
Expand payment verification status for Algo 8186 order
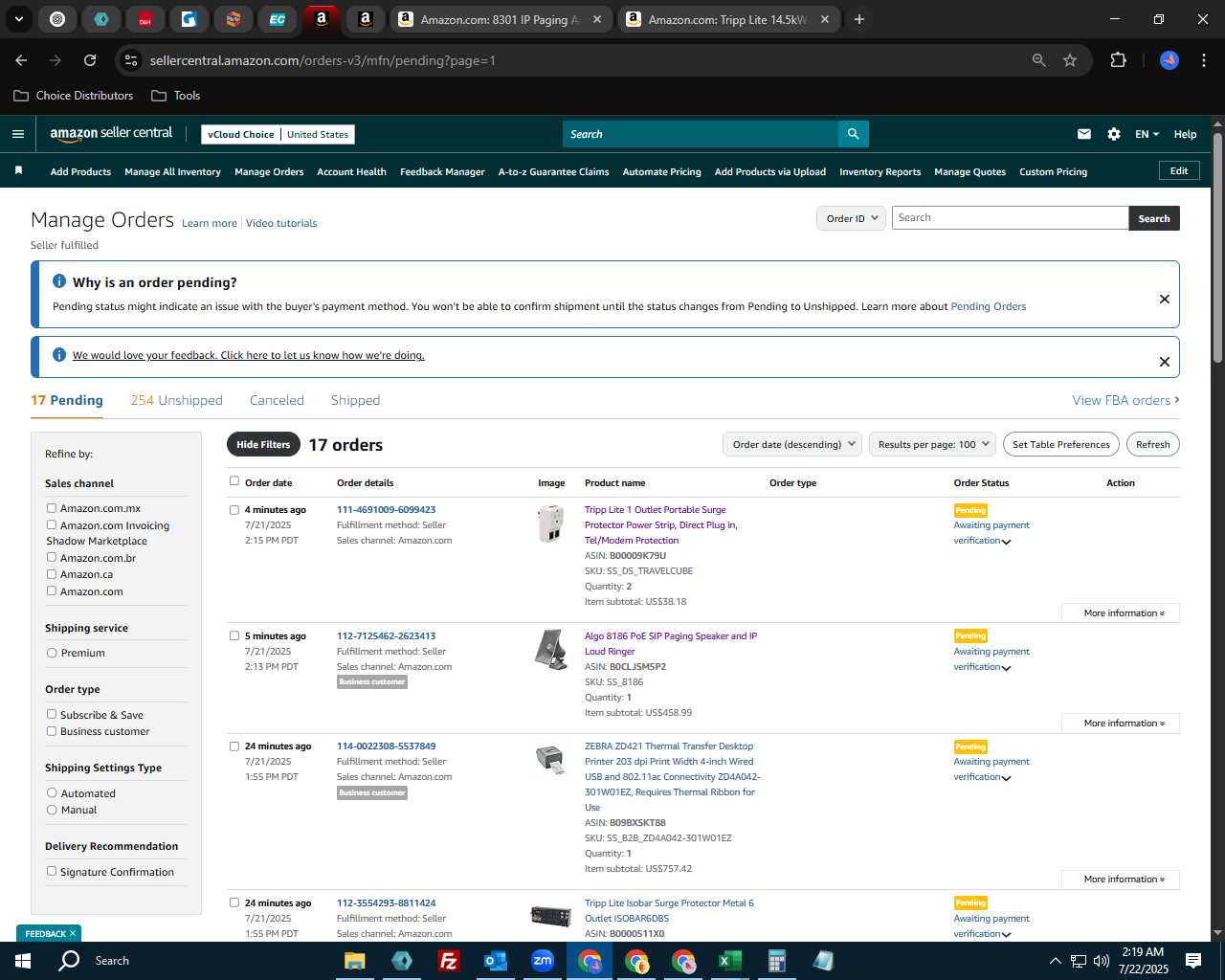[1006, 668]
